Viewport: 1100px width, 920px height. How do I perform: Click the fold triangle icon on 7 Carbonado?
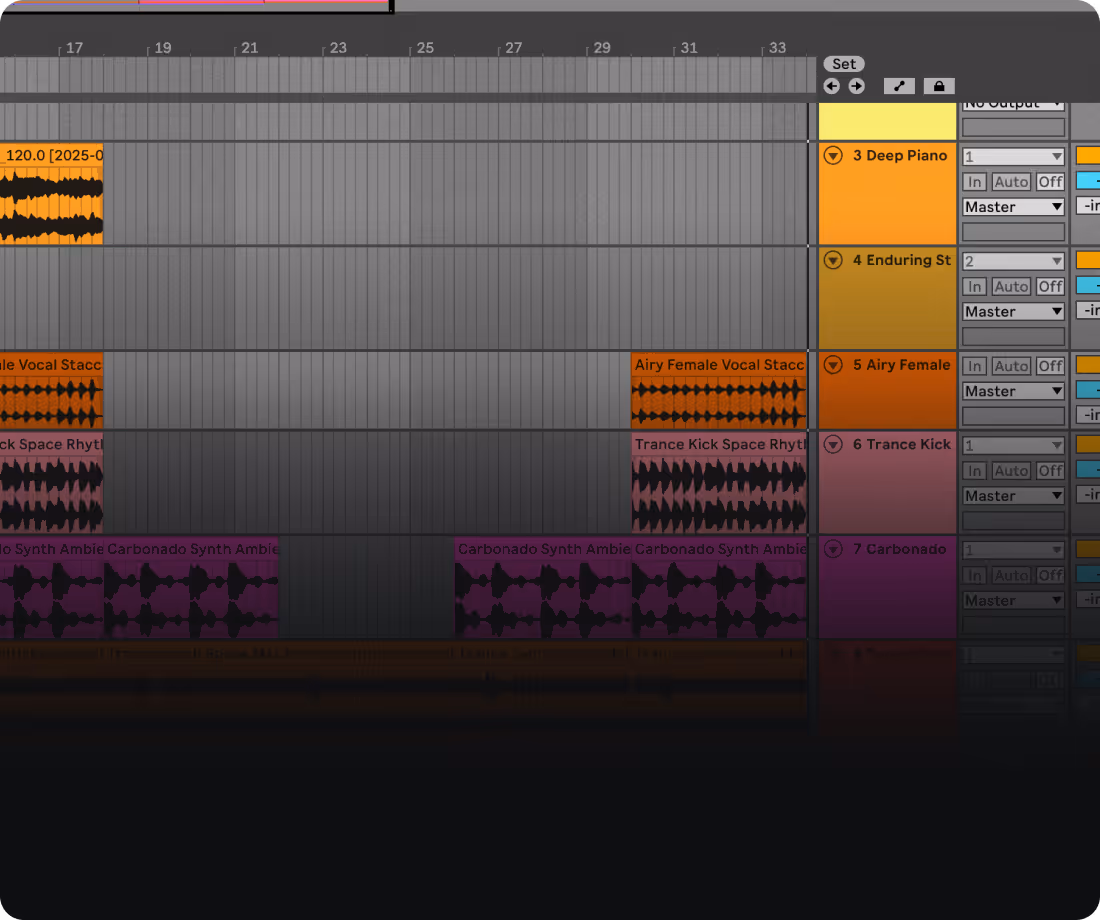click(x=832, y=548)
